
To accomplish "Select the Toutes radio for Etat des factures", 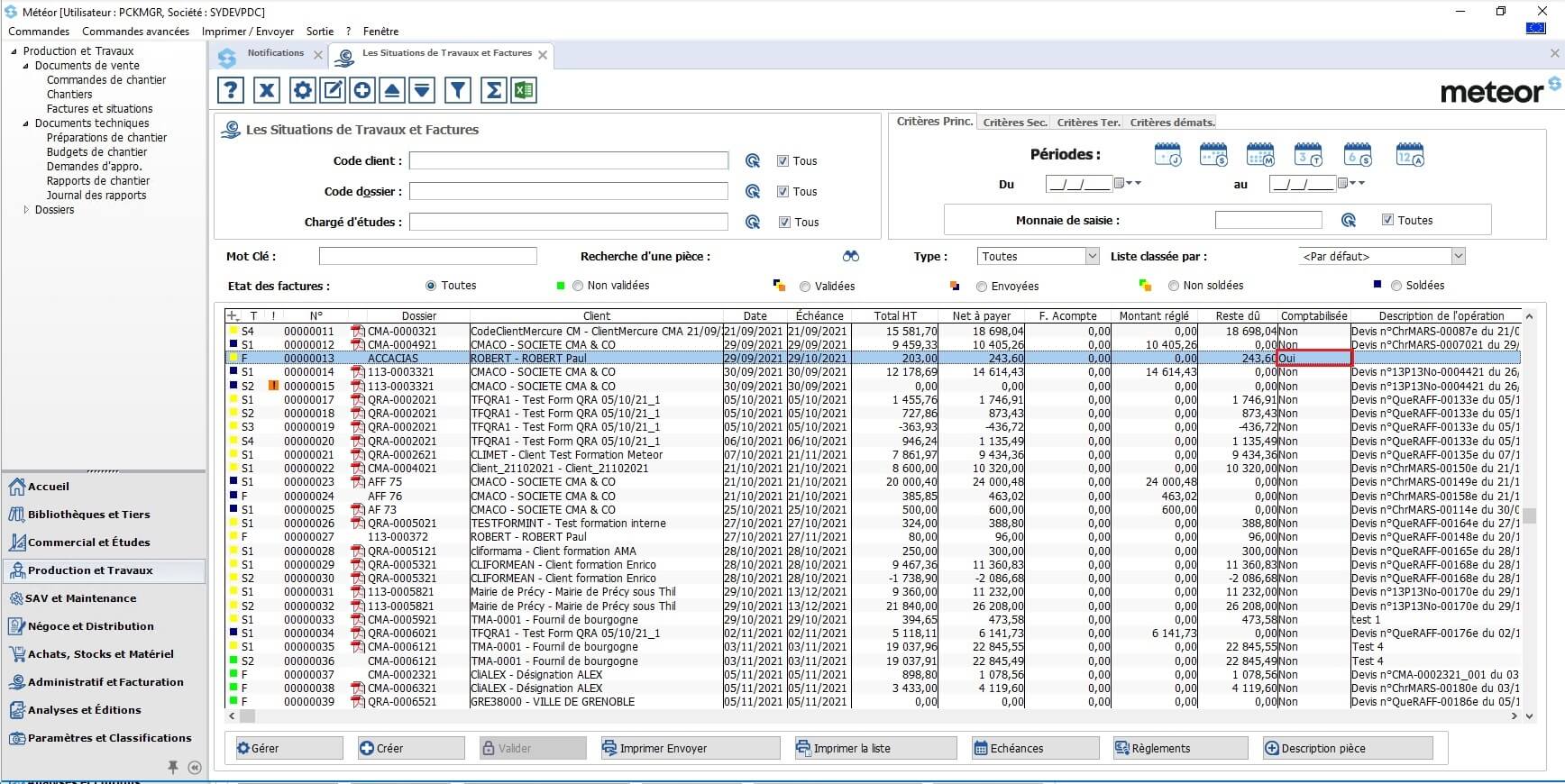I will pyautogui.click(x=431, y=286).
